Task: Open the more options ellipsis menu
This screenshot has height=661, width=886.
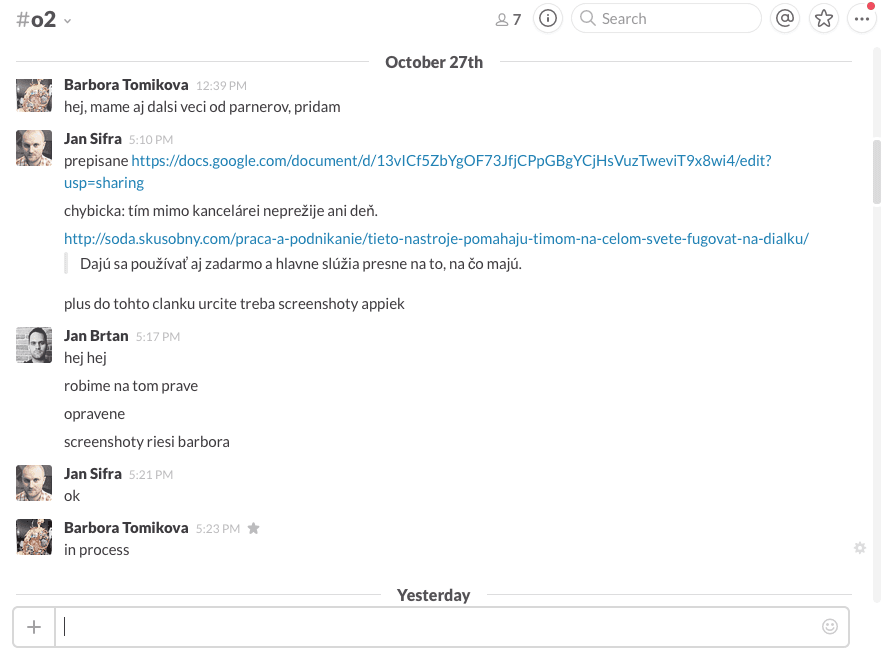Action: tap(861, 19)
